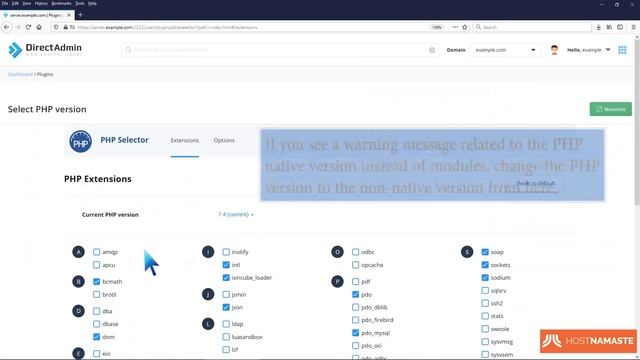Open the Help menu
The image size is (640, 360).
92,3
